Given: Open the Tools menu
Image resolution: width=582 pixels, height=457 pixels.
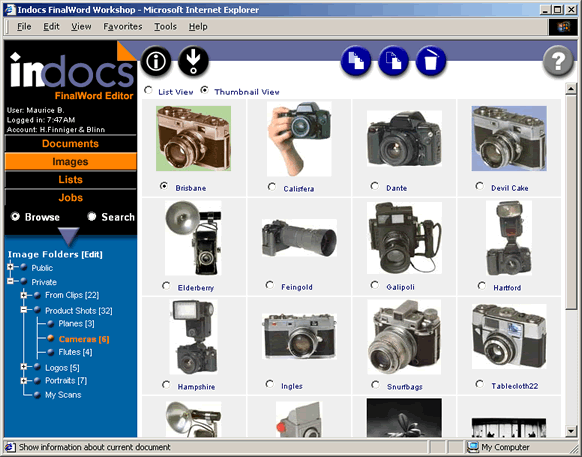Looking at the screenshot, I should pos(166,27).
